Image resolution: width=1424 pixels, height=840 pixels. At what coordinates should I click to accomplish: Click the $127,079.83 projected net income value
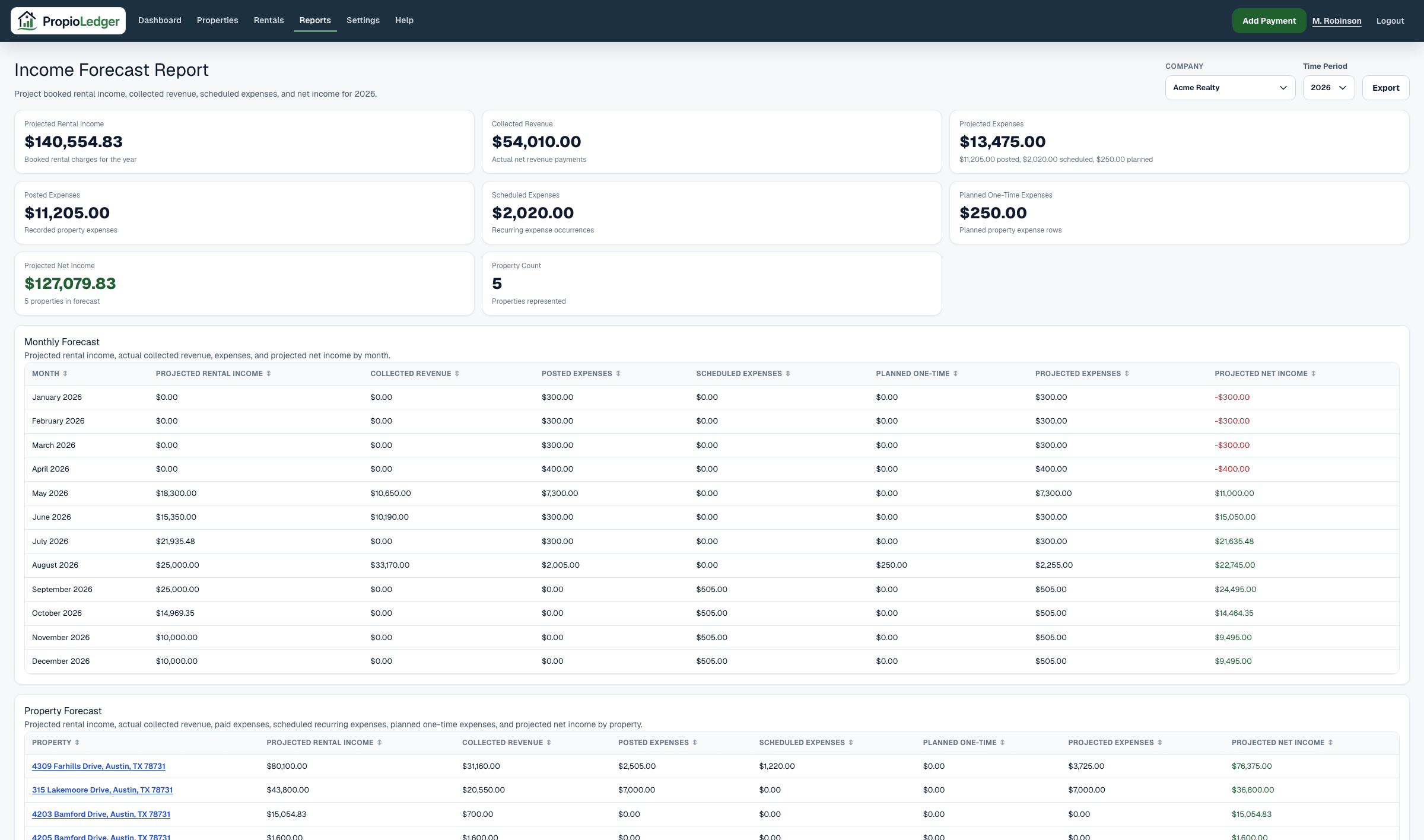click(x=70, y=284)
